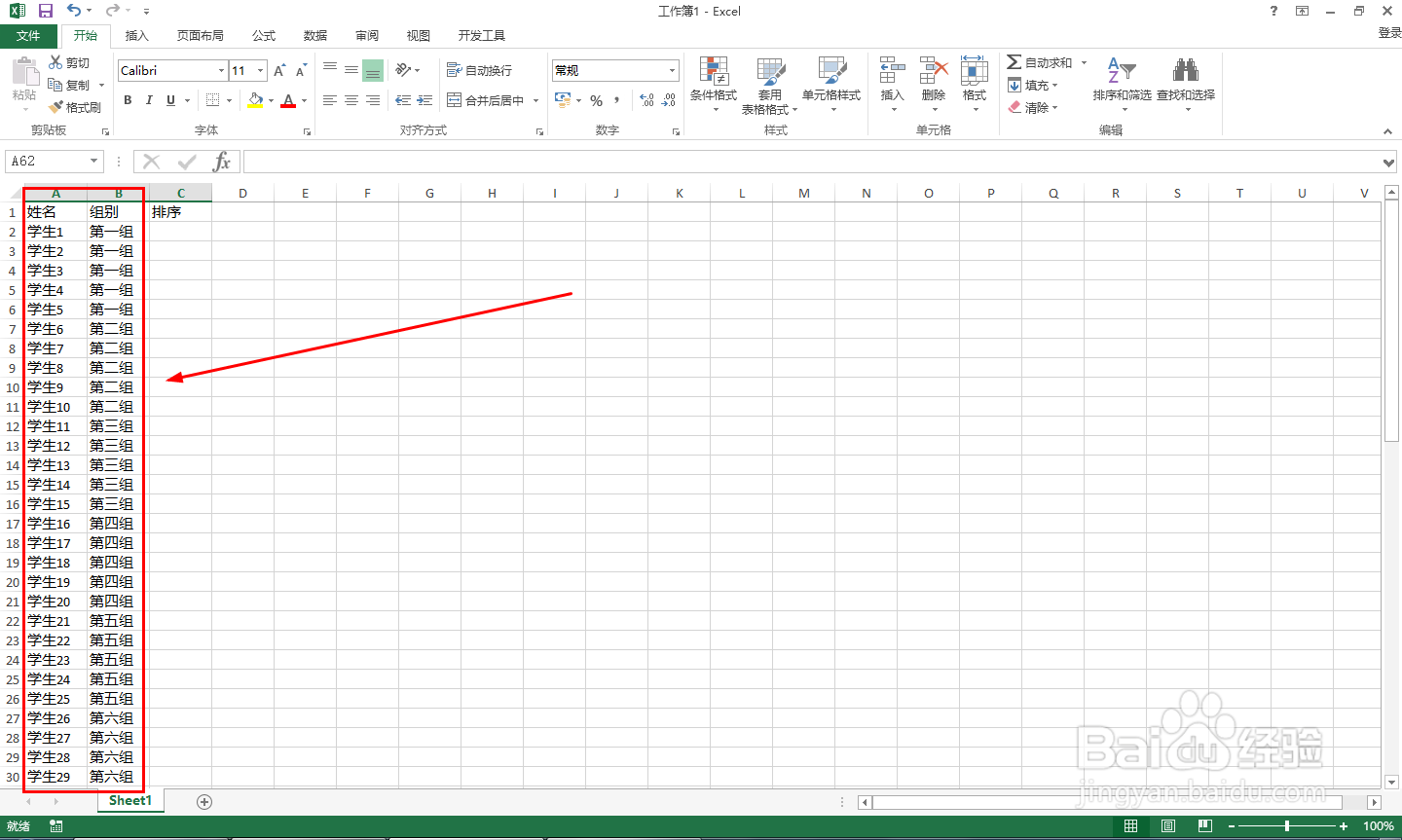Image resolution: width=1402 pixels, height=840 pixels.
Task: Toggle center horizontal alignment
Action: pyautogui.click(x=351, y=100)
